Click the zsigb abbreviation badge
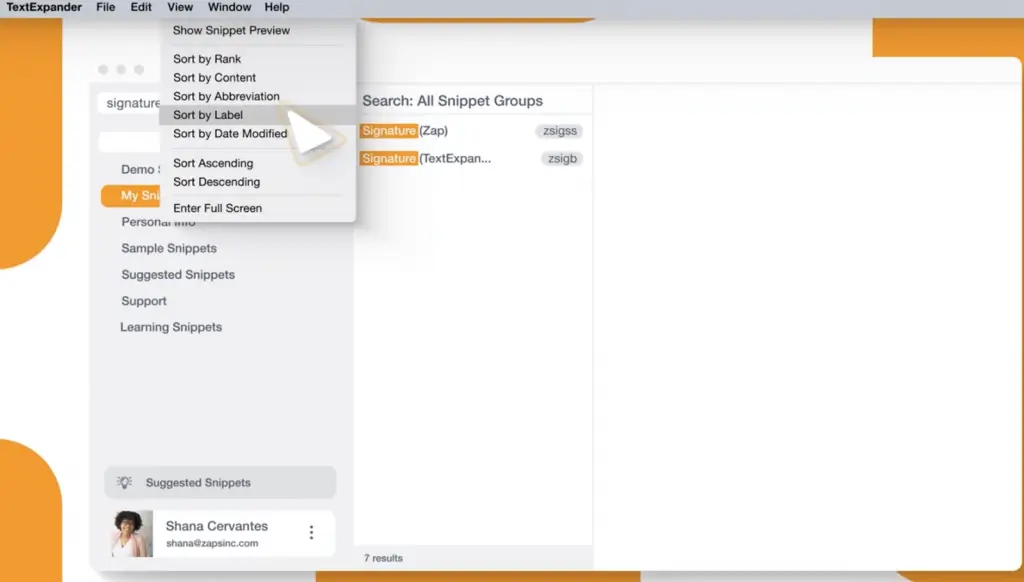Viewport: 1024px width, 582px height. pyautogui.click(x=562, y=159)
